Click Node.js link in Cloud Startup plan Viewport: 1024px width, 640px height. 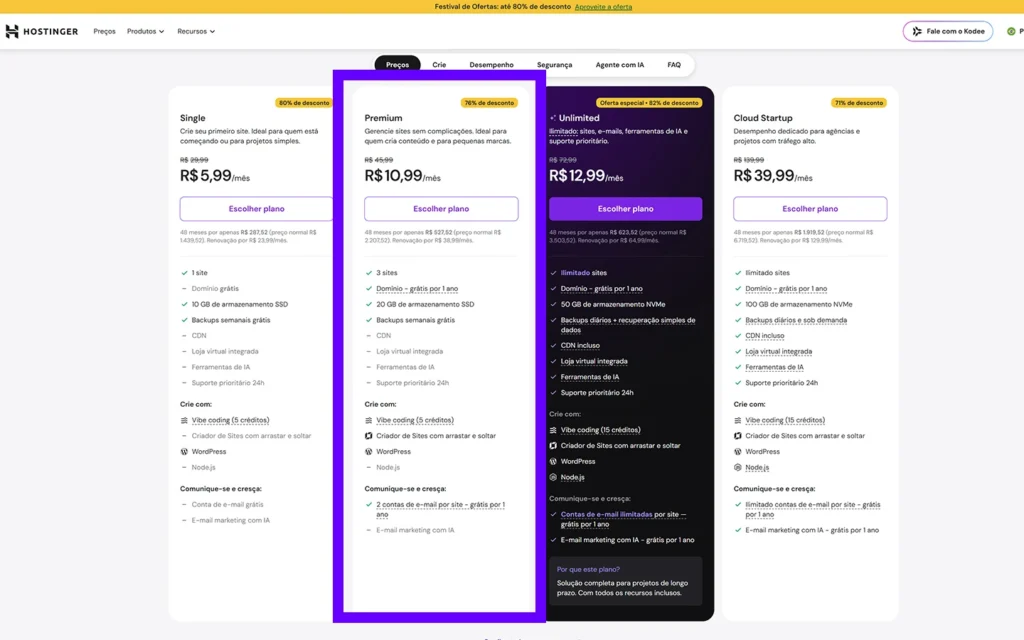(757, 468)
